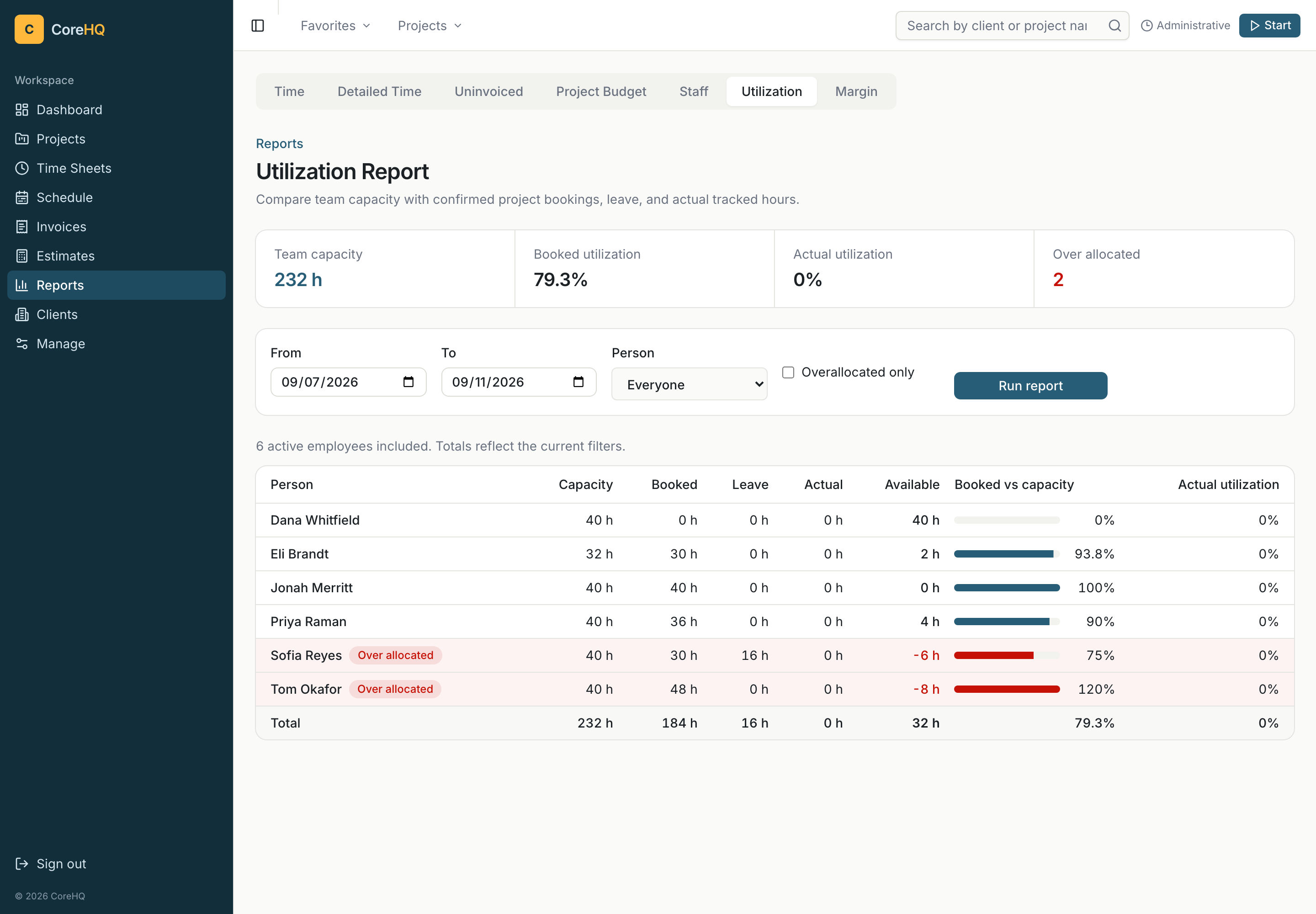This screenshot has height=914, width=1316.
Task: Click the Sign out icon
Action: click(22, 864)
